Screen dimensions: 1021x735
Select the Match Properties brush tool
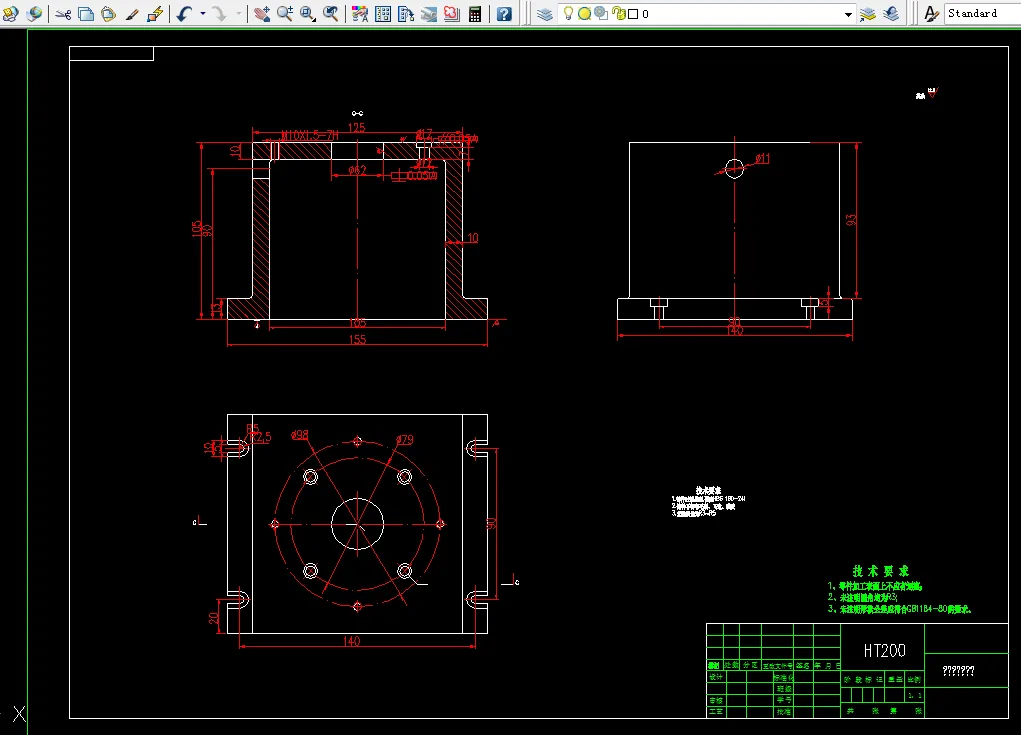tap(132, 14)
